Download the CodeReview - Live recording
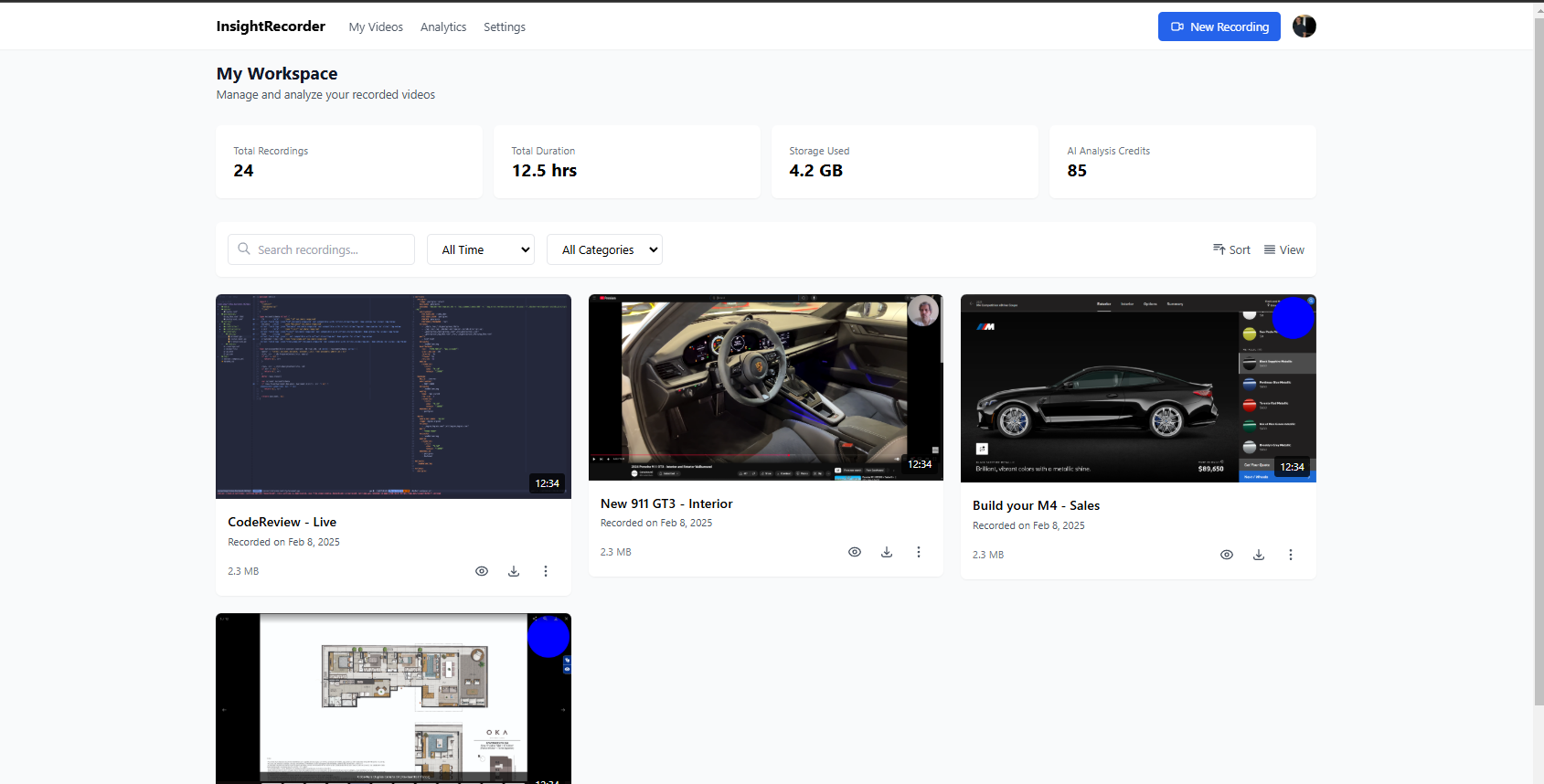This screenshot has width=1544, height=784. 514,571
